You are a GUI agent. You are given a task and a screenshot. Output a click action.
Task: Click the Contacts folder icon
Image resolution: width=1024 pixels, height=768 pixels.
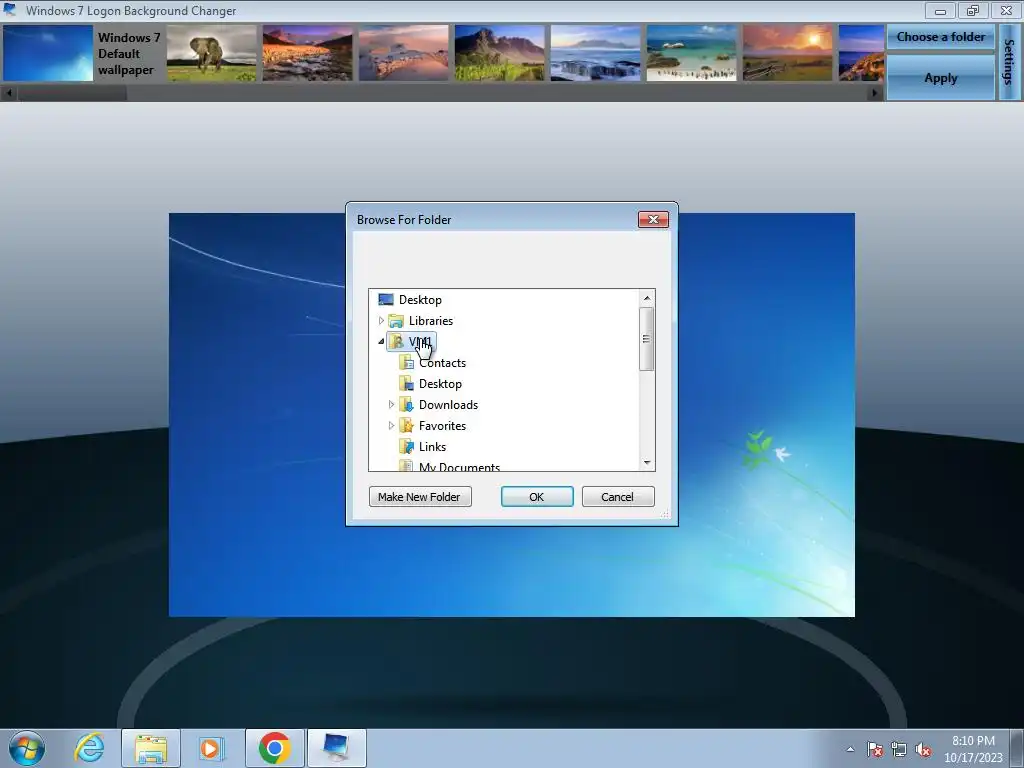point(406,362)
